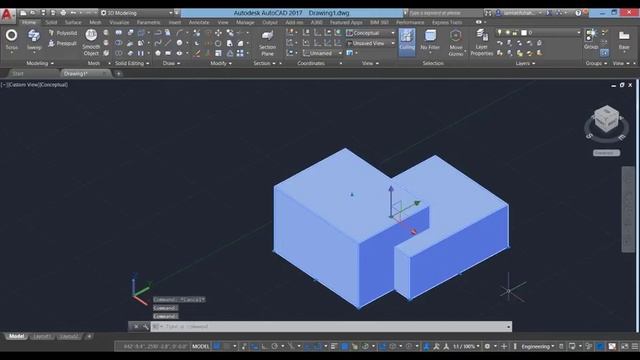Click the Array tool in Modify panel

(x=240, y=53)
